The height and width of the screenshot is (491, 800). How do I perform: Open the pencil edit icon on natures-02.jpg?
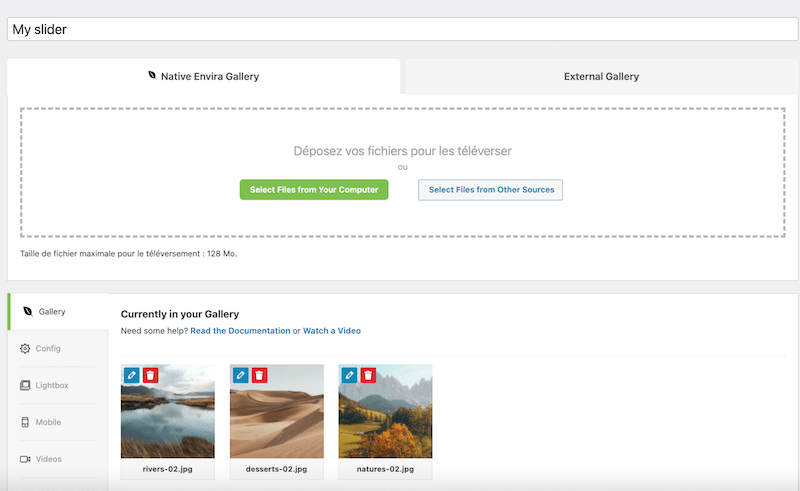[349, 375]
